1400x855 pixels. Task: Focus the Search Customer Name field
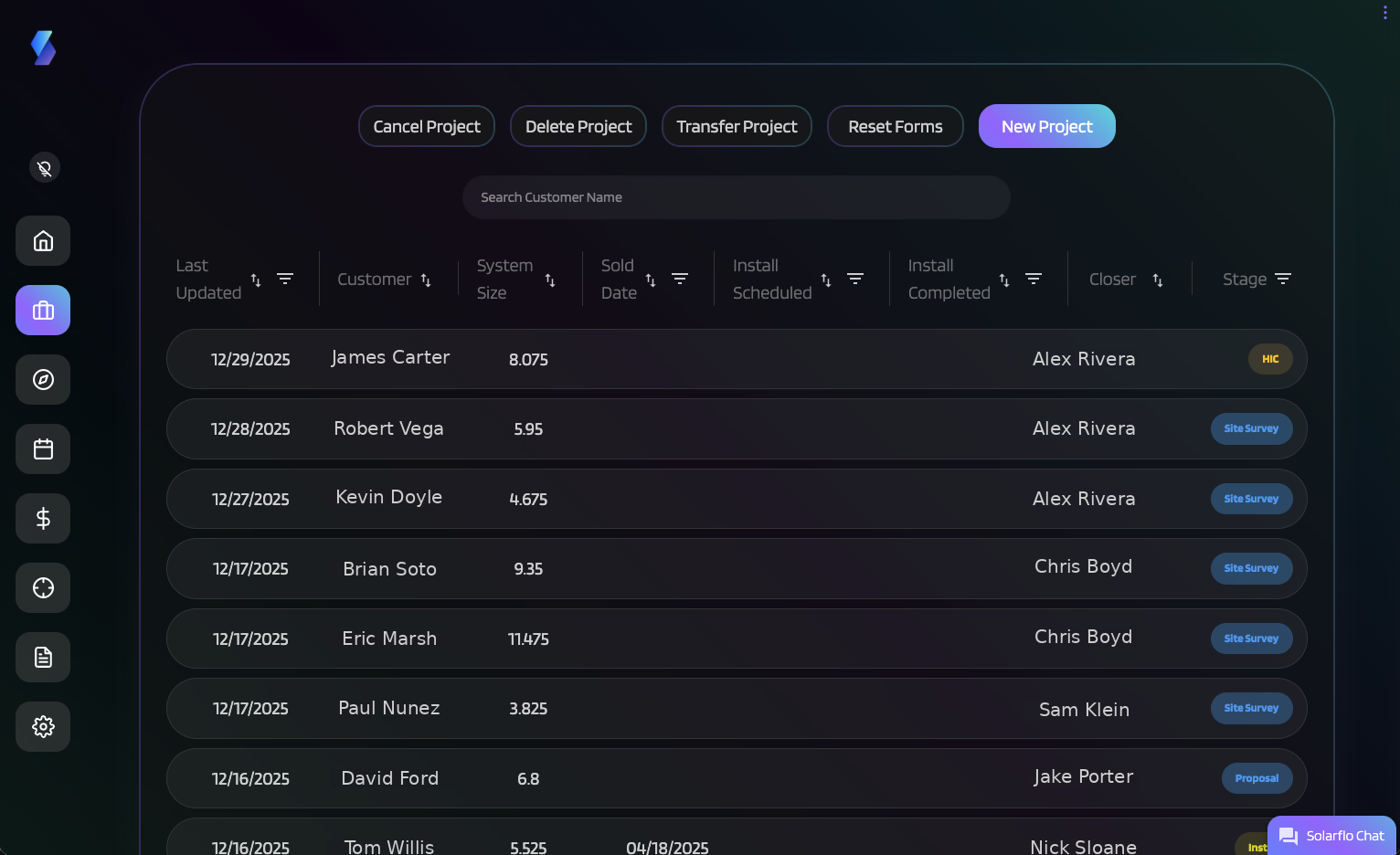click(737, 197)
